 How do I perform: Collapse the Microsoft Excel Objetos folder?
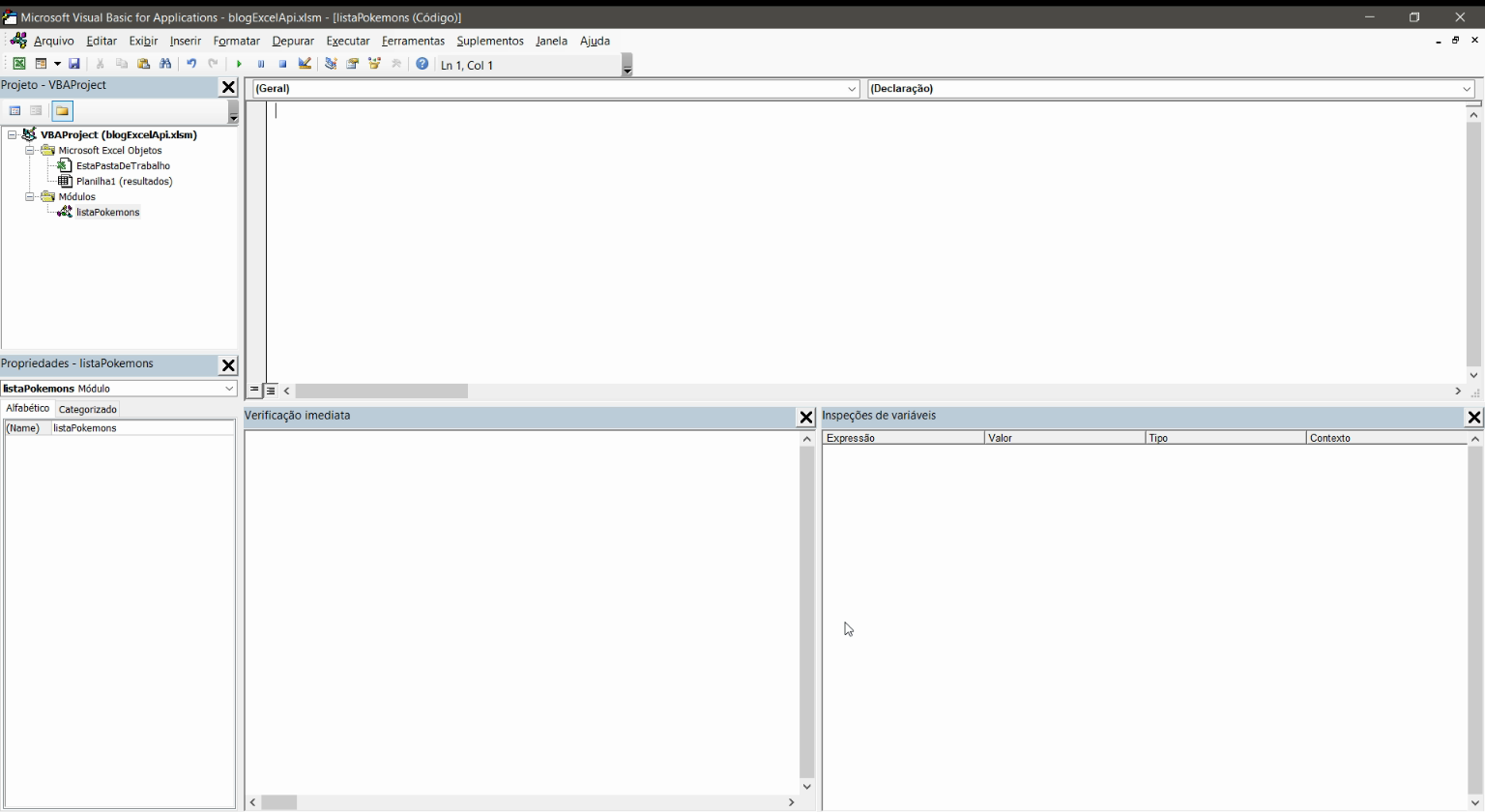(30, 151)
